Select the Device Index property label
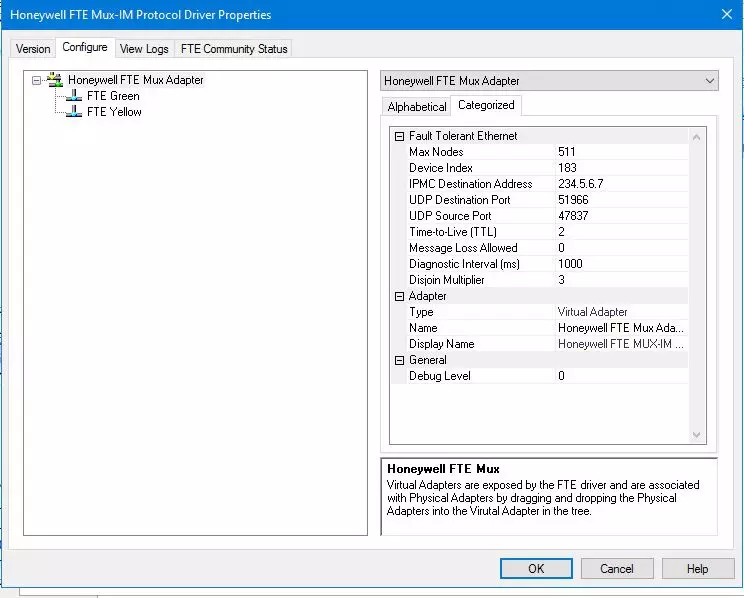Image resolution: width=744 pixels, height=598 pixels. pyautogui.click(x=441, y=168)
